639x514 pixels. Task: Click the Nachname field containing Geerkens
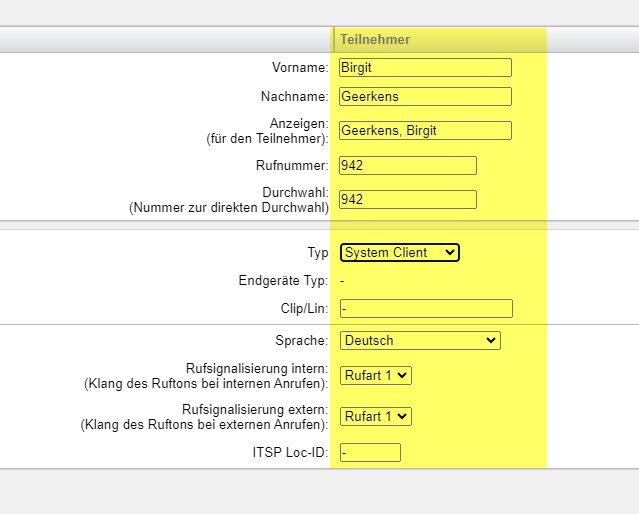(x=425, y=97)
